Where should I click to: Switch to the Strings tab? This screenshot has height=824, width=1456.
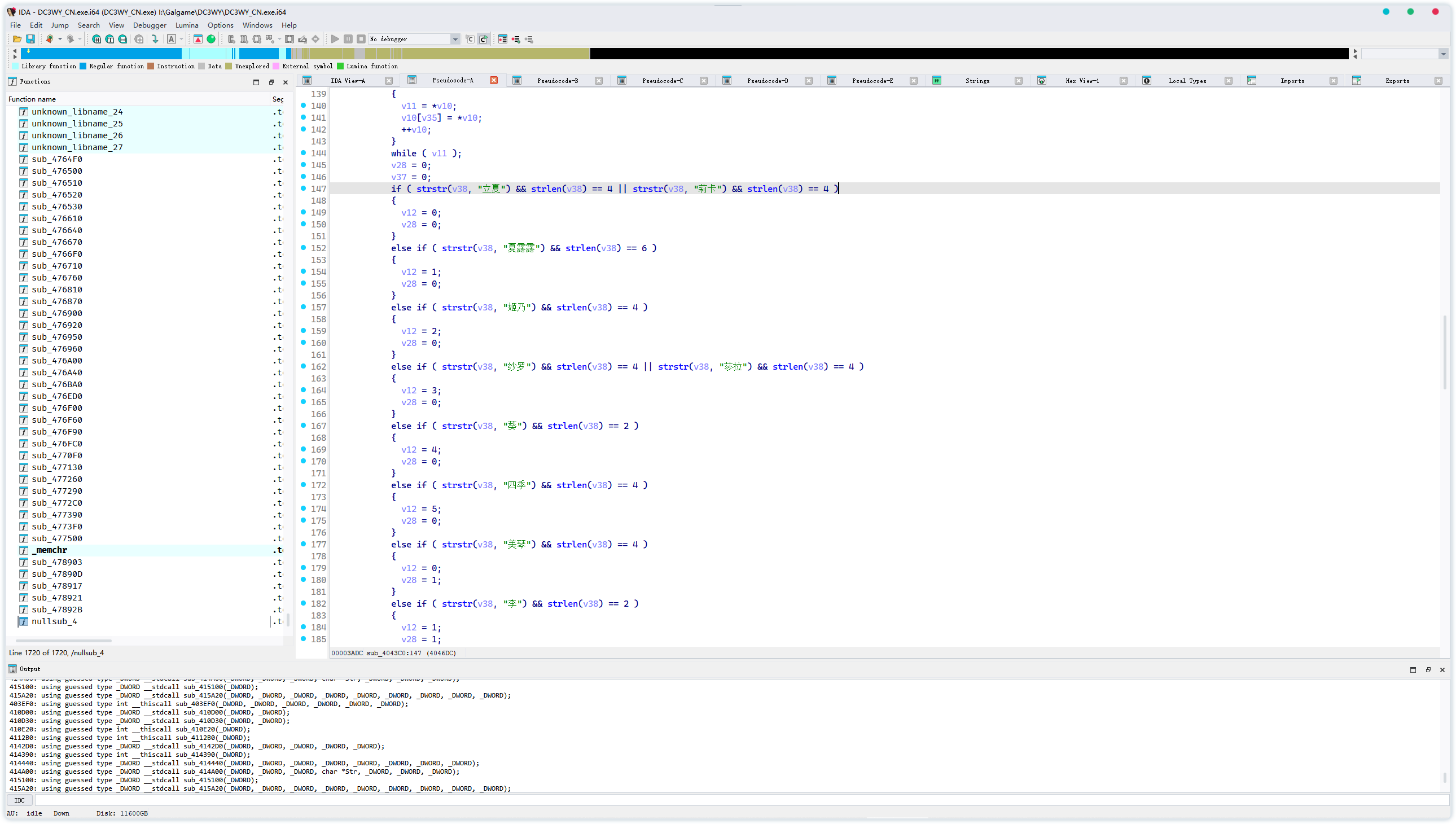pyautogui.click(x=977, y=81)
